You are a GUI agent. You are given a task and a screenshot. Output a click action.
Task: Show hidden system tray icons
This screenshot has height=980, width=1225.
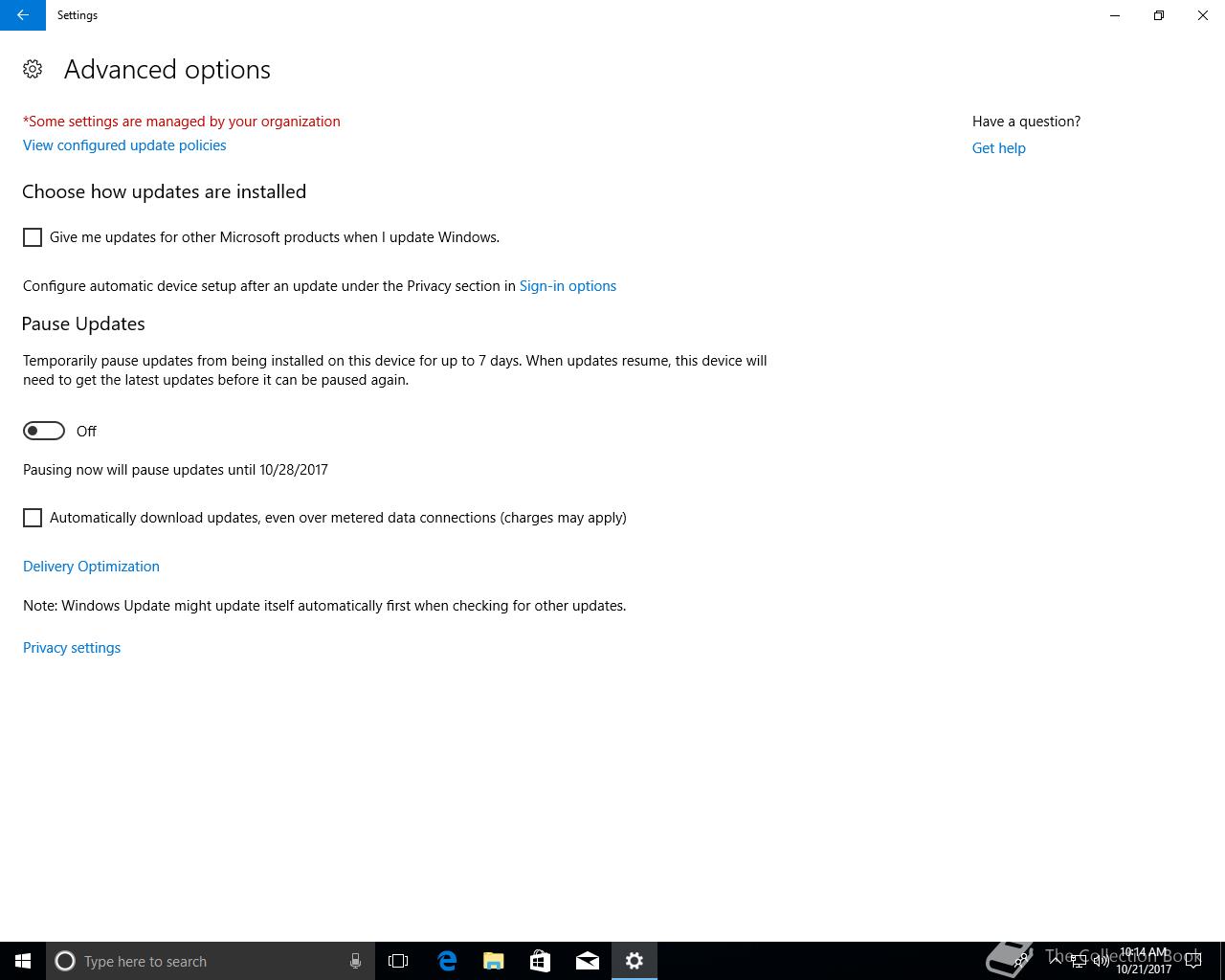[1055, 961]
